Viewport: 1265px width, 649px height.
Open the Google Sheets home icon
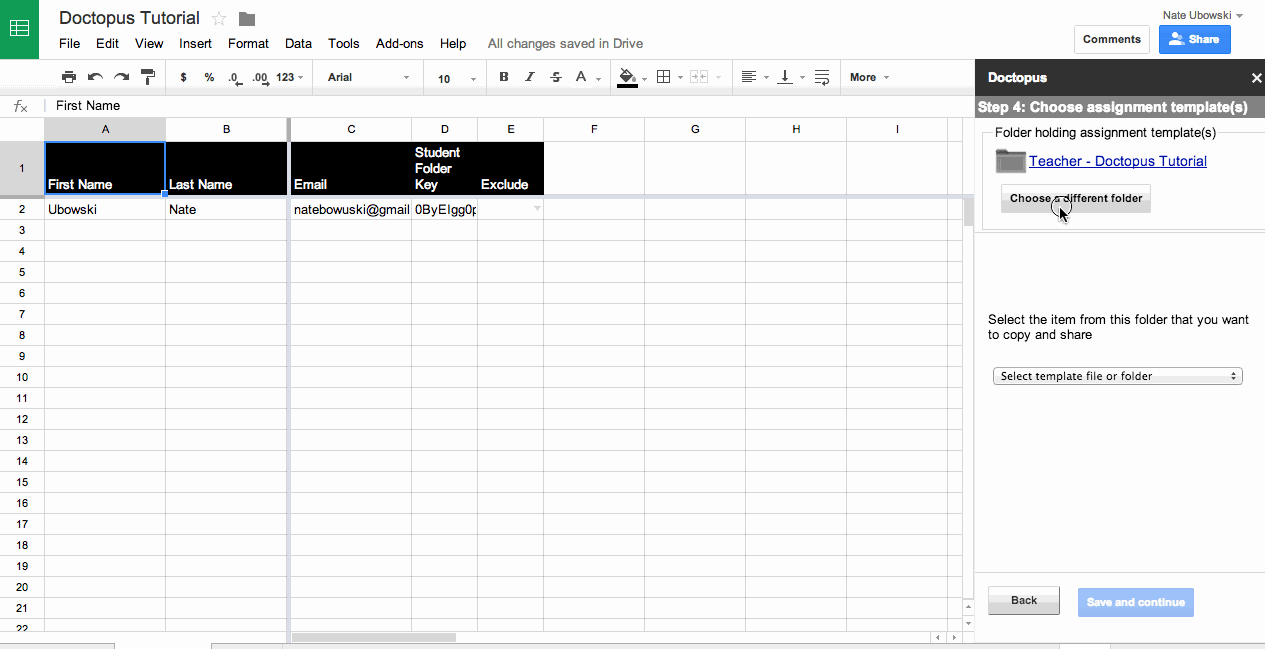[19, 29]
